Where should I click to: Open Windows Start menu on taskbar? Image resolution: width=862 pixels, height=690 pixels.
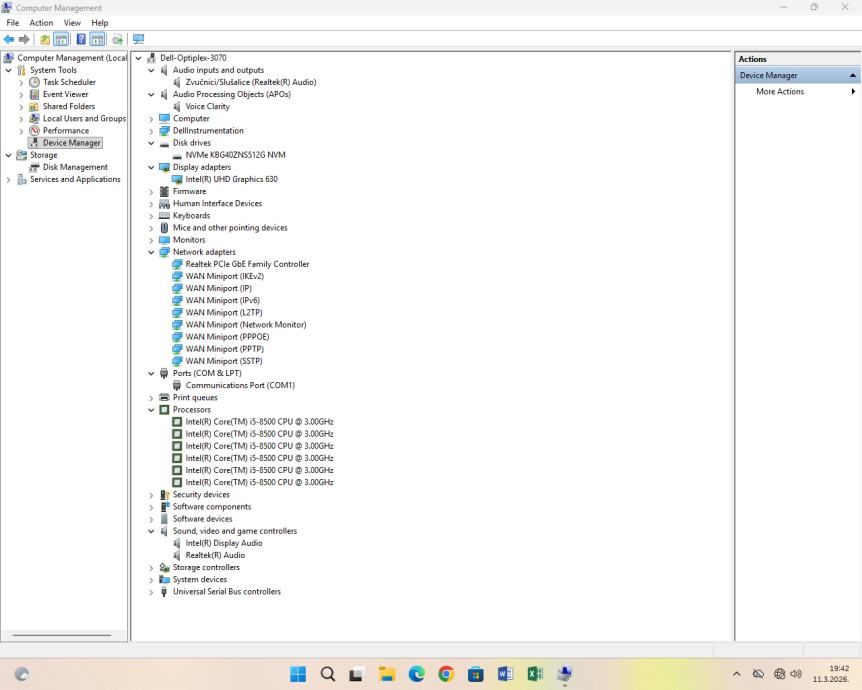(x=298, y=674)
